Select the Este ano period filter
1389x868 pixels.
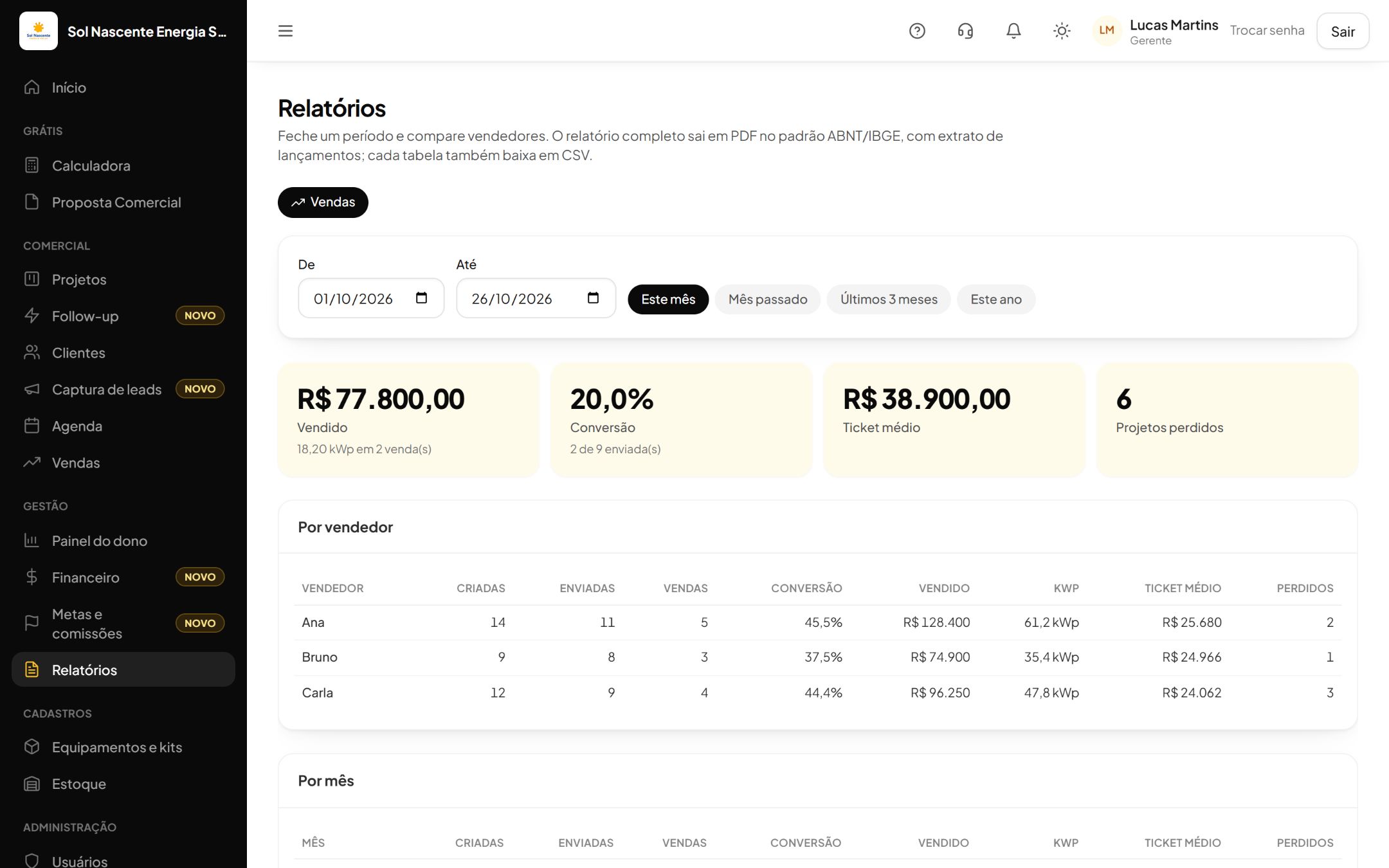click(996, 300)
